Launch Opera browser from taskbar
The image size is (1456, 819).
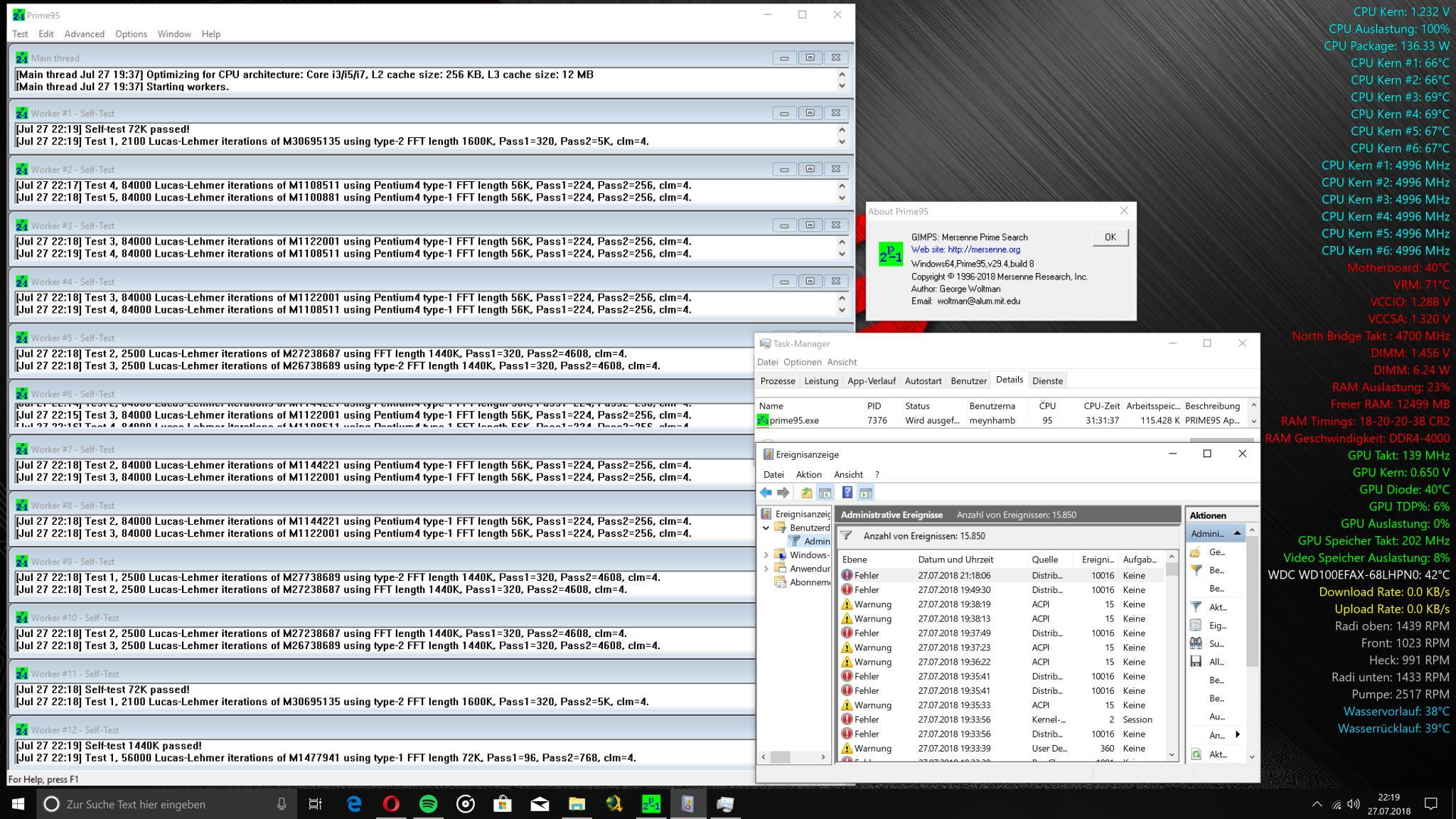point(391,804)
